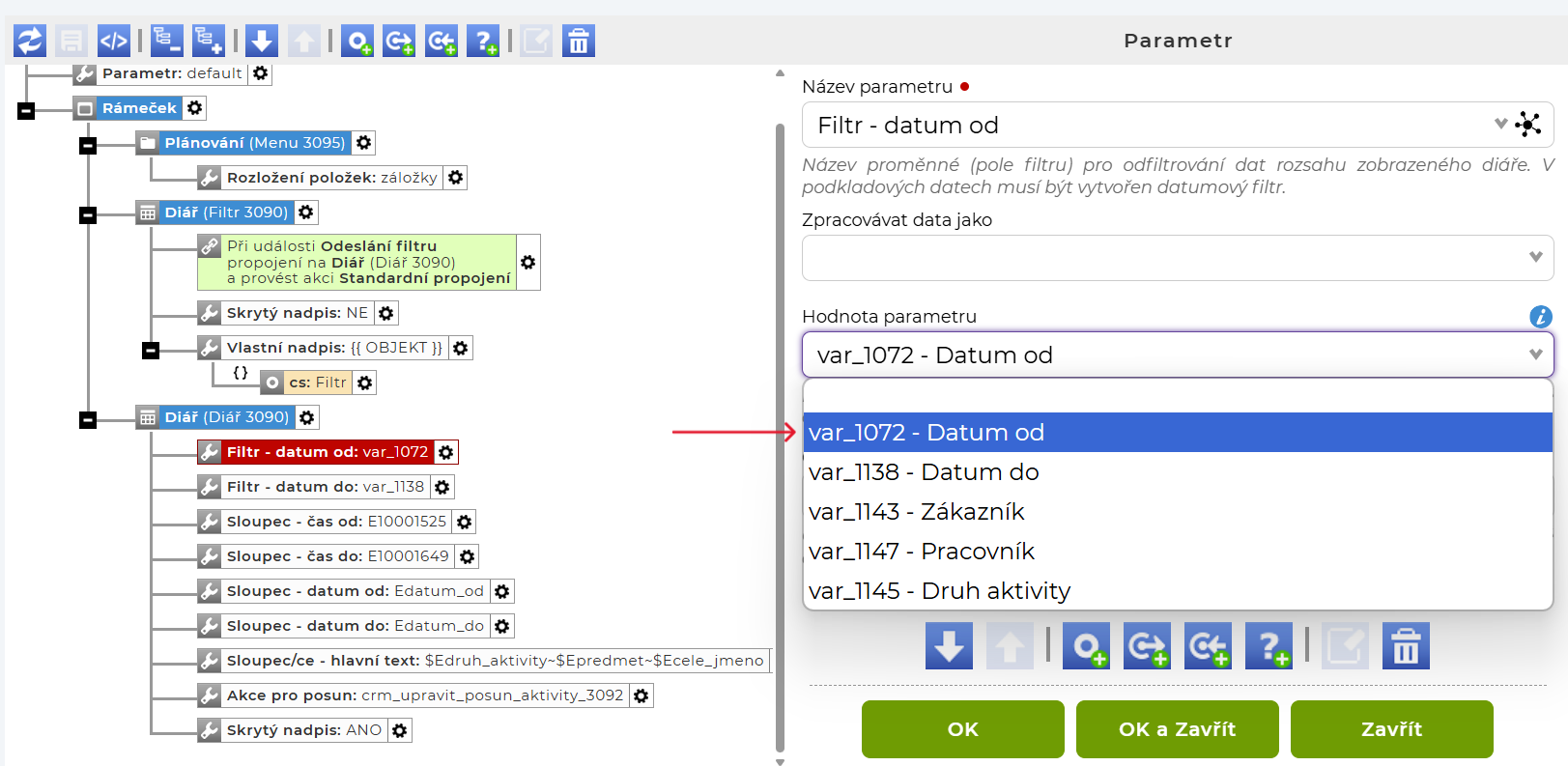Collapse the Diář (Filtr 3090) node

click(x=88, y=214)
